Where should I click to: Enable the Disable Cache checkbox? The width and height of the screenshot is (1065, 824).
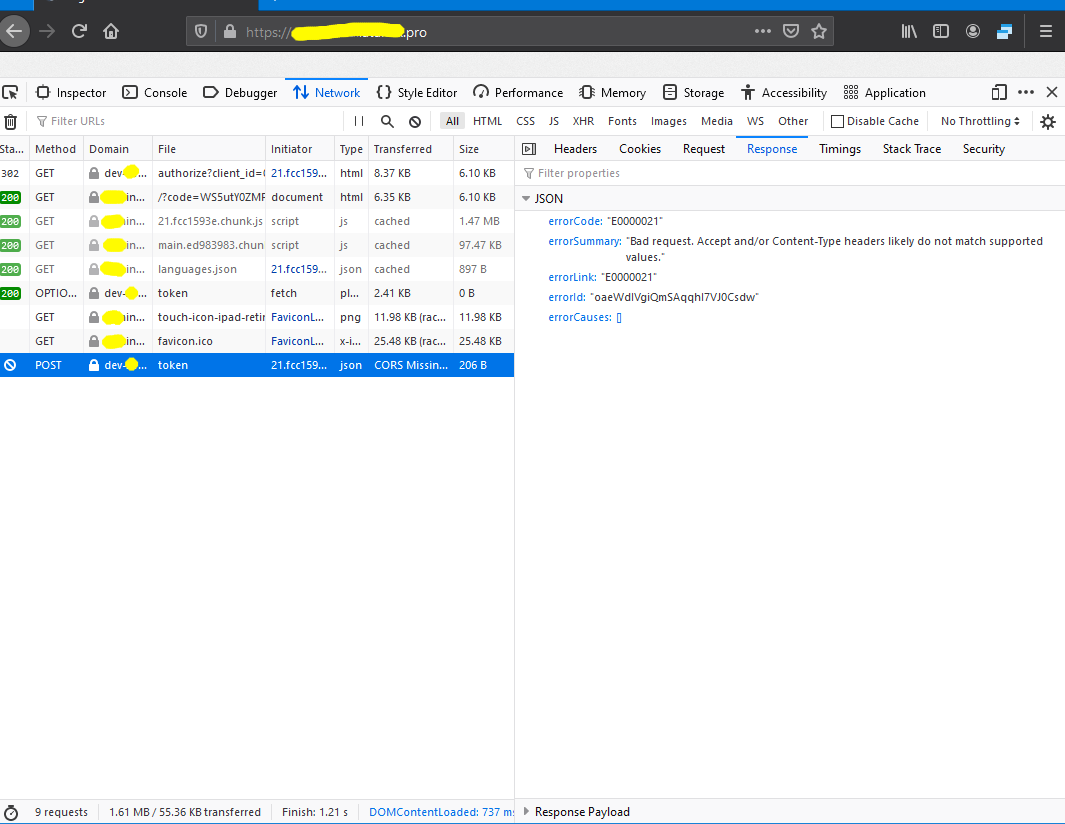pyautogui.click(x=837, y=122)
